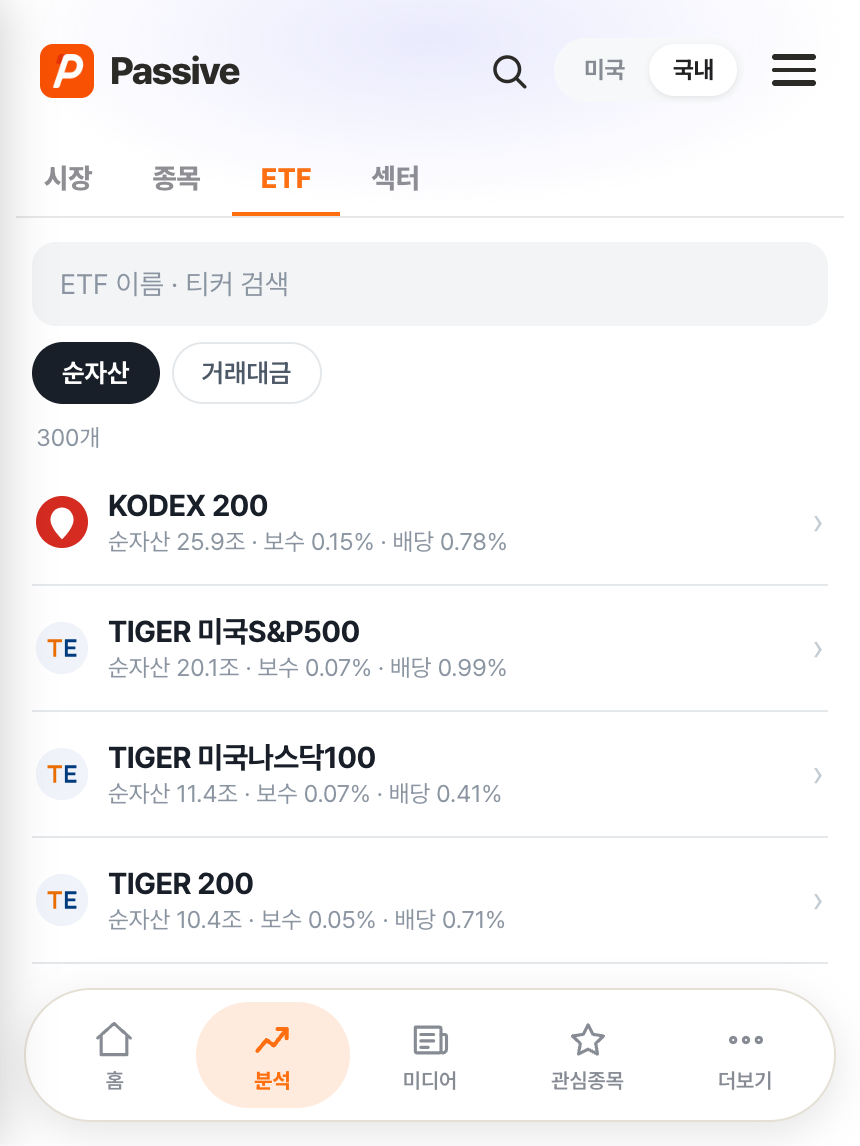Viewport: 860px width, 1146px height.
Task: Select the 분석 chart icon
Action: point(273,1039)
